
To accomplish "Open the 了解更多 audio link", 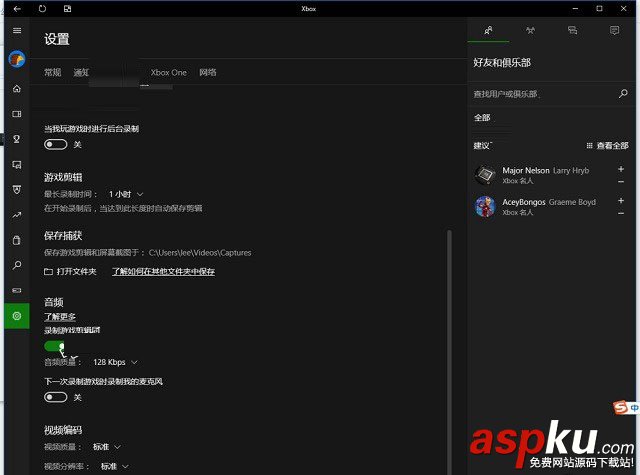I will [60, 316].
